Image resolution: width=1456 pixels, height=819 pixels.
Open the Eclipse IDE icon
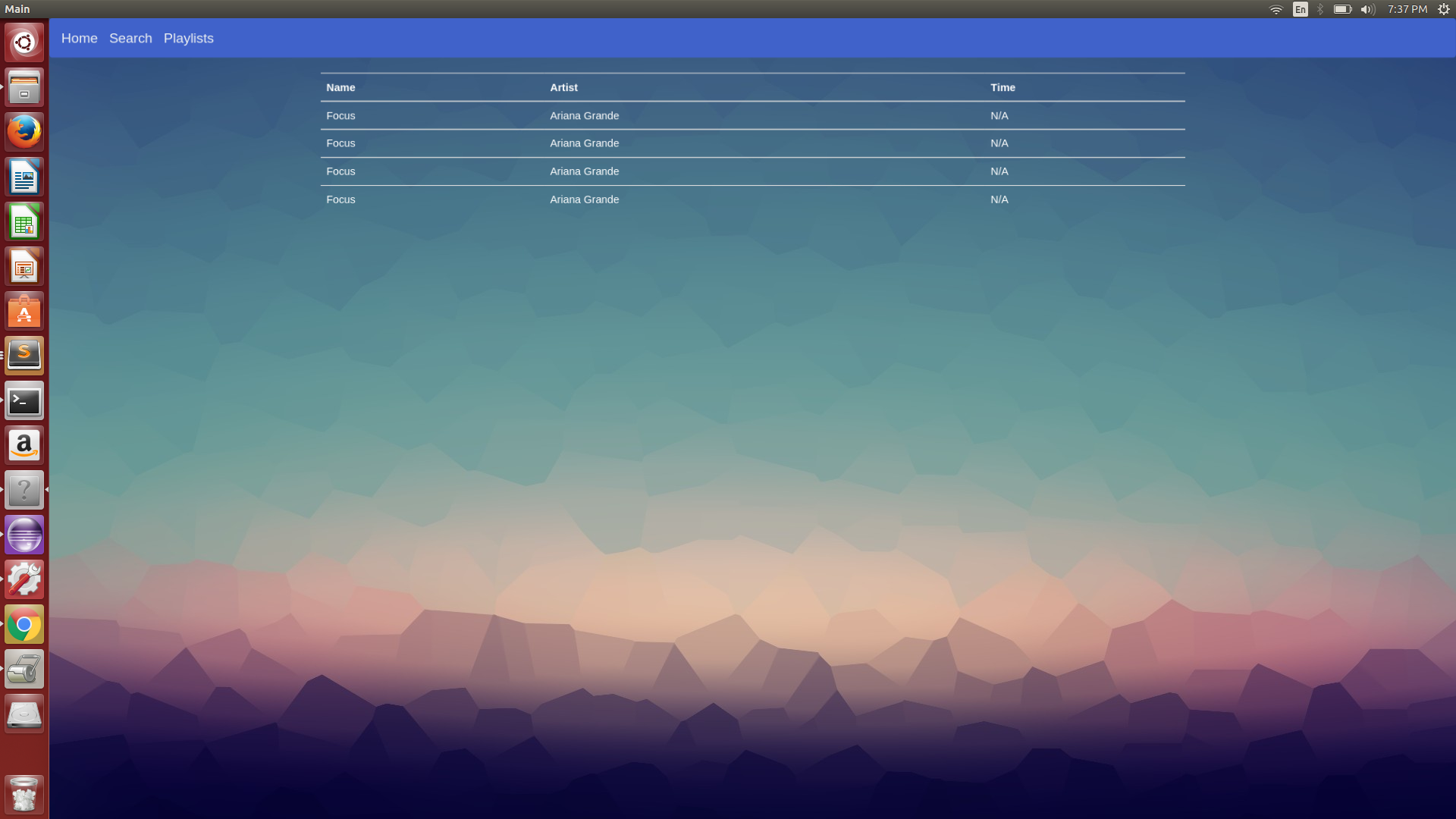click(24, 535)
